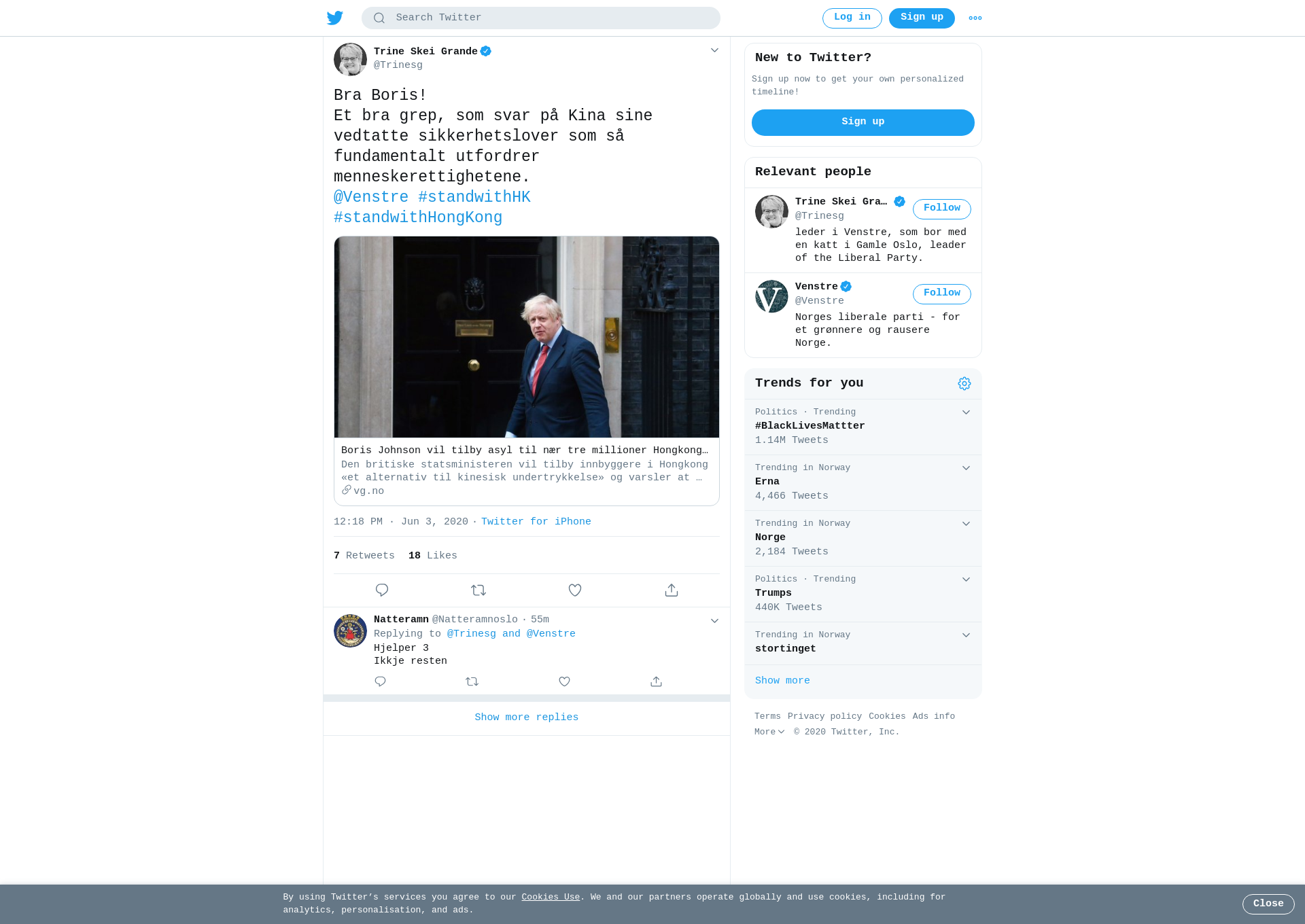
Task: Open Trends settings gear icon
Action: [964, 384]
